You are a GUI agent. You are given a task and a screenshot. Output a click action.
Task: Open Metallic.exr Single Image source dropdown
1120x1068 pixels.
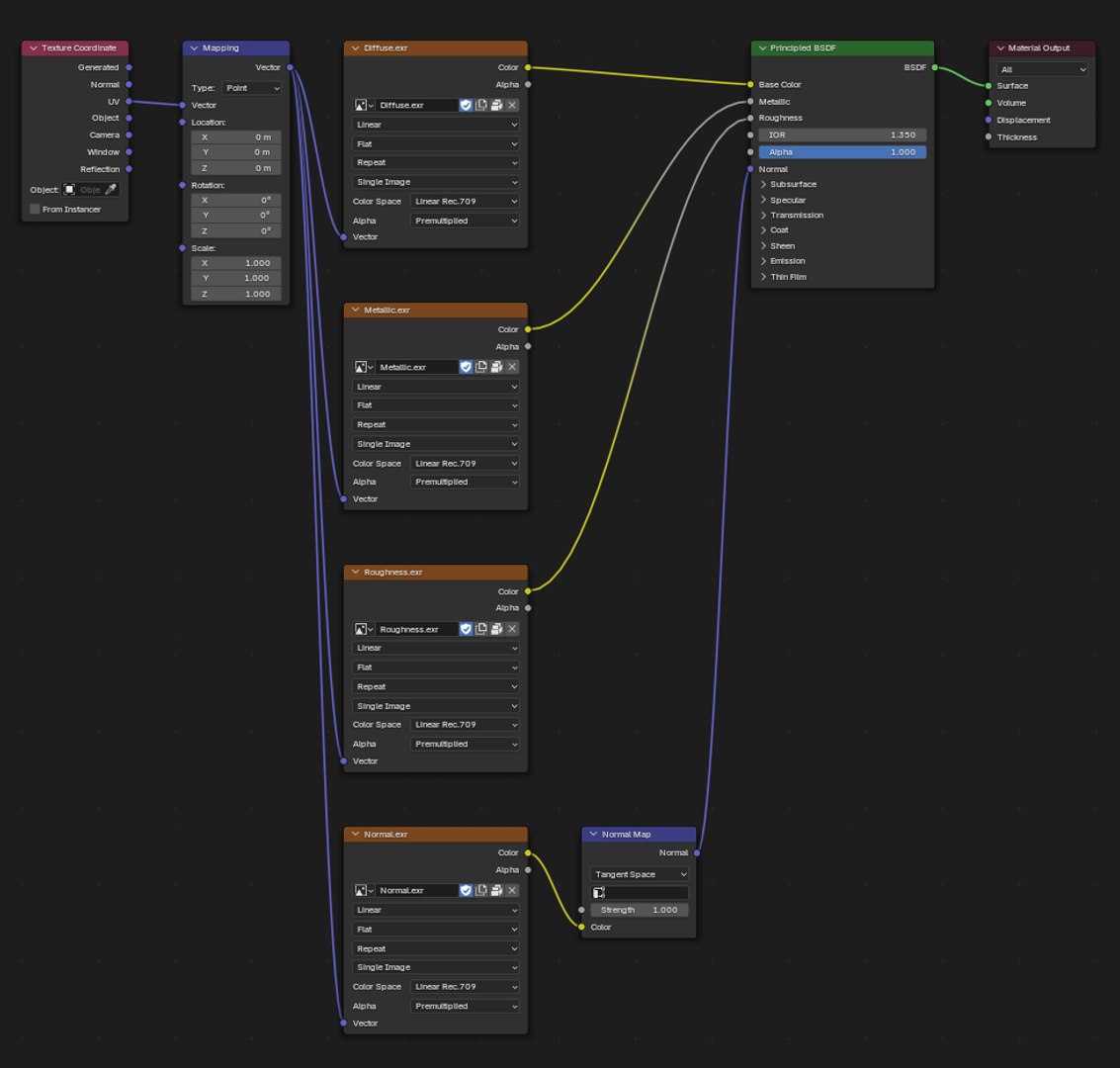436,444
